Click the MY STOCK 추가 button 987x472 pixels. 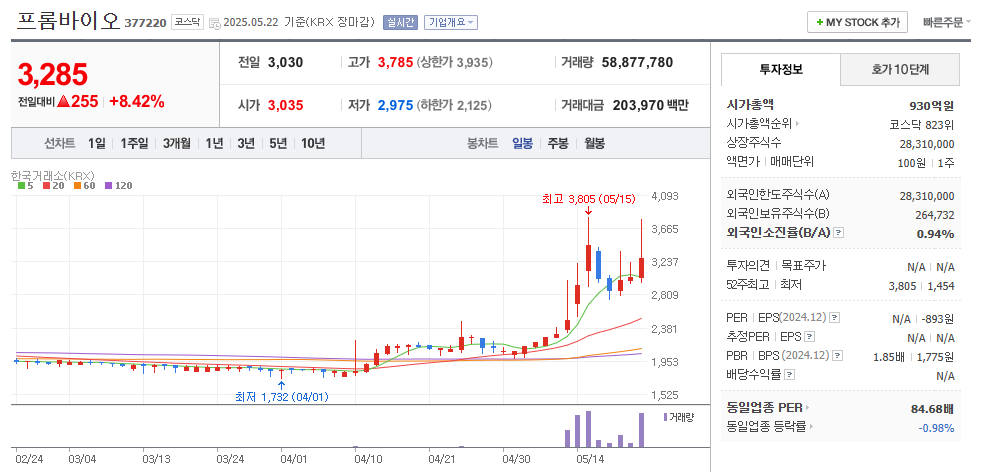coord(857,22)
